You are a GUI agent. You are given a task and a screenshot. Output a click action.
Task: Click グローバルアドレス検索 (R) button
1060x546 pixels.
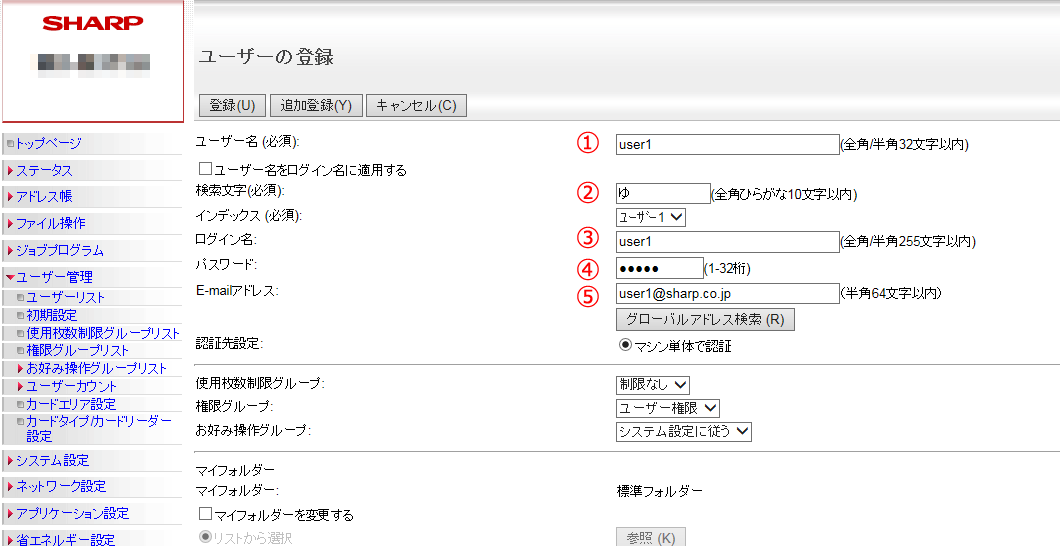click(705, 320)
